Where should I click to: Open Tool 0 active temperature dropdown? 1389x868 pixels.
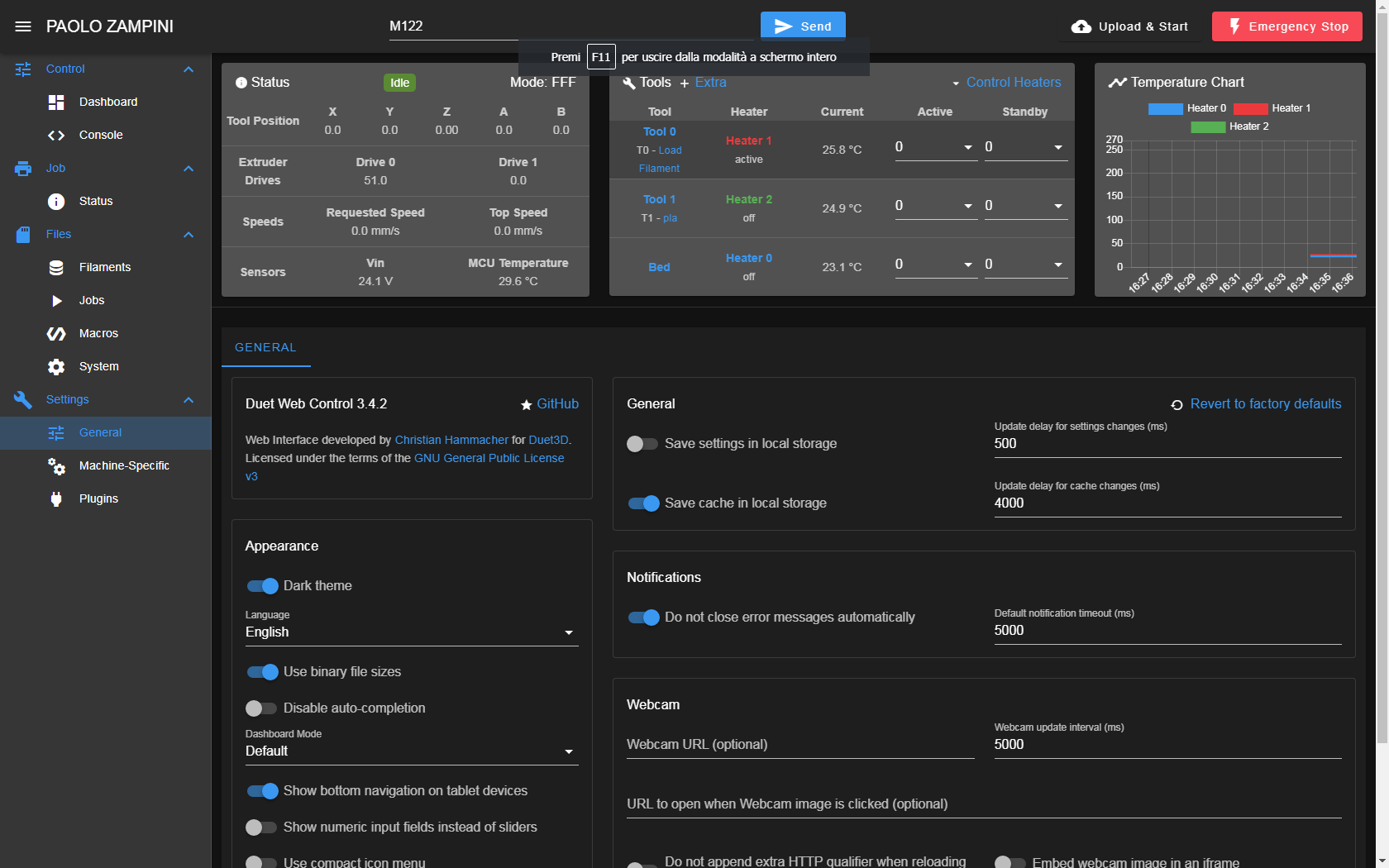[x=968, y=148]
